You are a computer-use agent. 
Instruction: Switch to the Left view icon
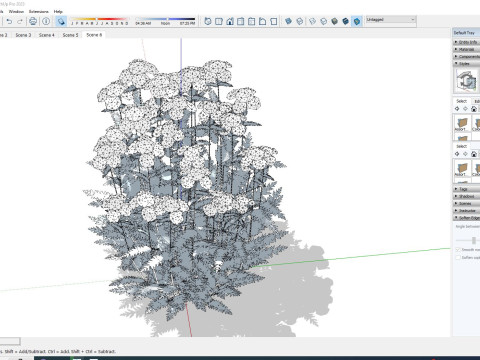[263, 21]
